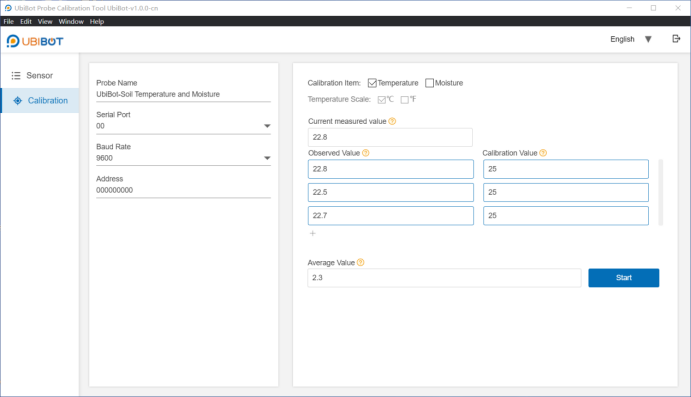Click the UbiBot logo in header
The height and width of the screenshot is (397, 691).
35,41
